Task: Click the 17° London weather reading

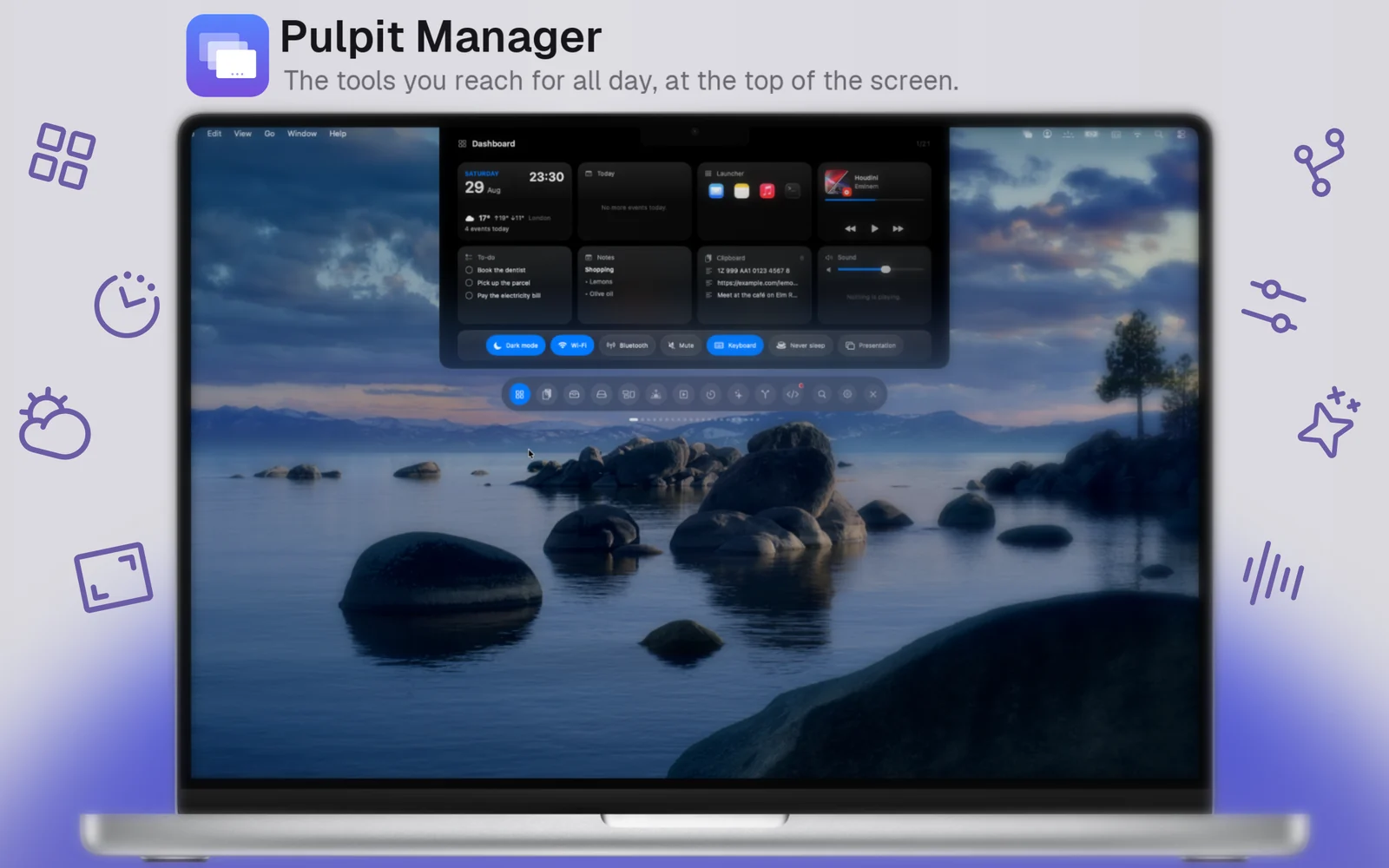Action: coord(508,218)
